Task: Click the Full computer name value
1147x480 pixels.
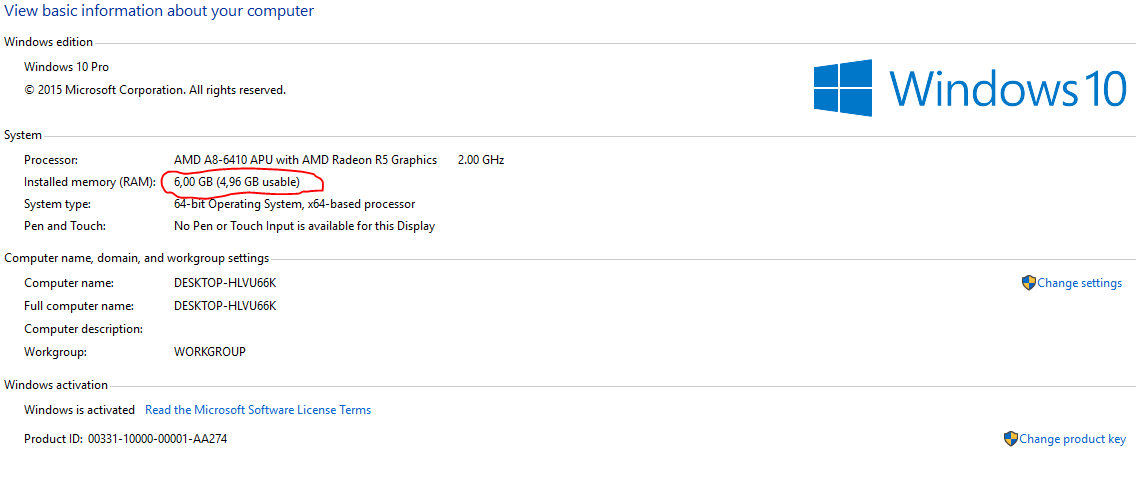Action: [225, 306]
